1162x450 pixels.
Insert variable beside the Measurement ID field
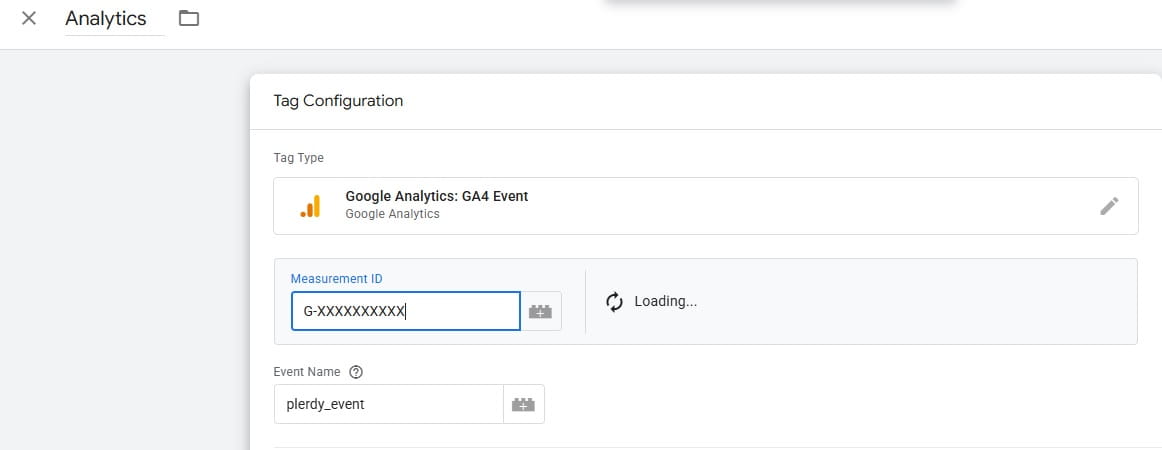[541, 311]
